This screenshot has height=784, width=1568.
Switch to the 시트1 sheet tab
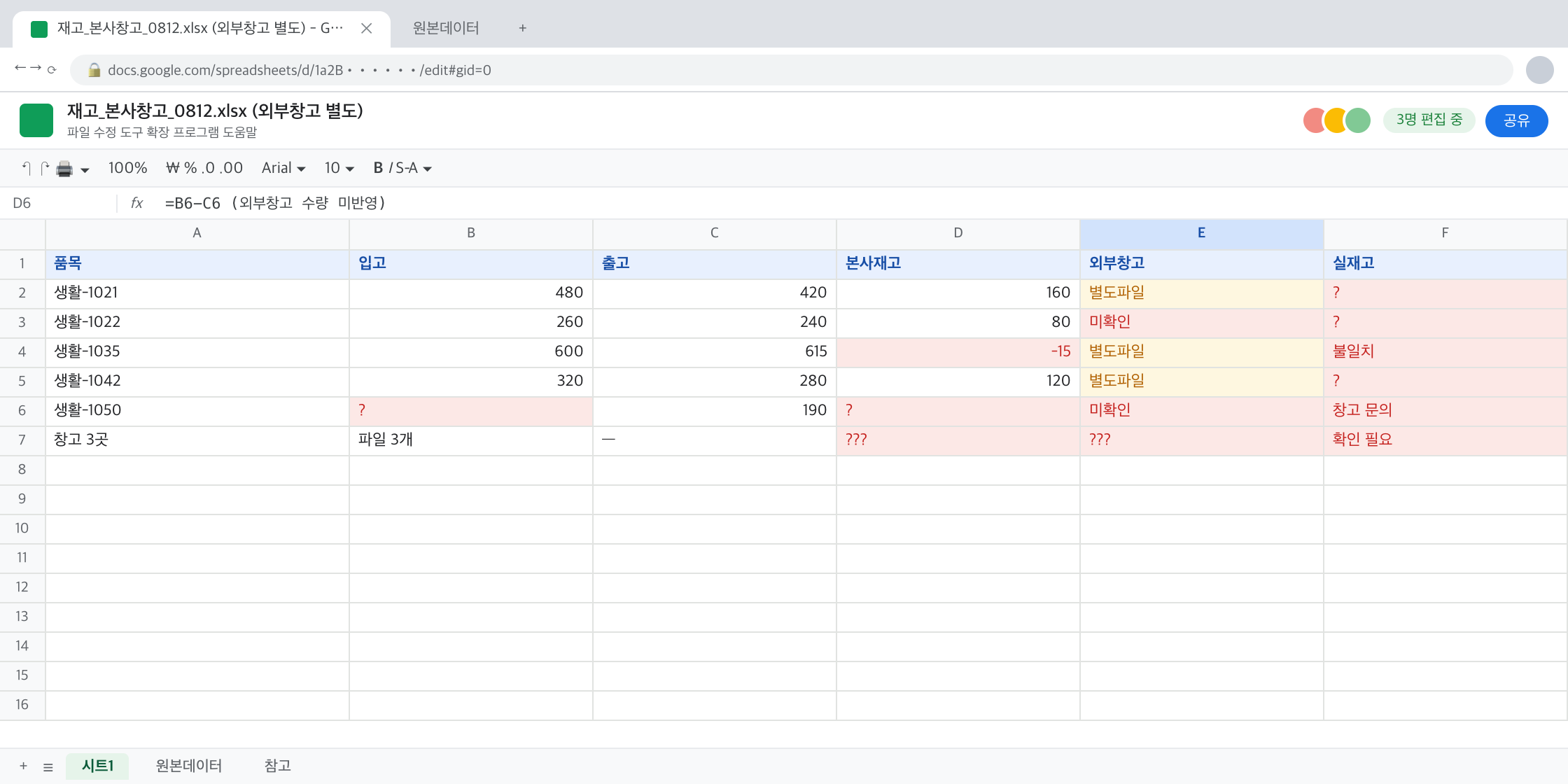[97, 766]
